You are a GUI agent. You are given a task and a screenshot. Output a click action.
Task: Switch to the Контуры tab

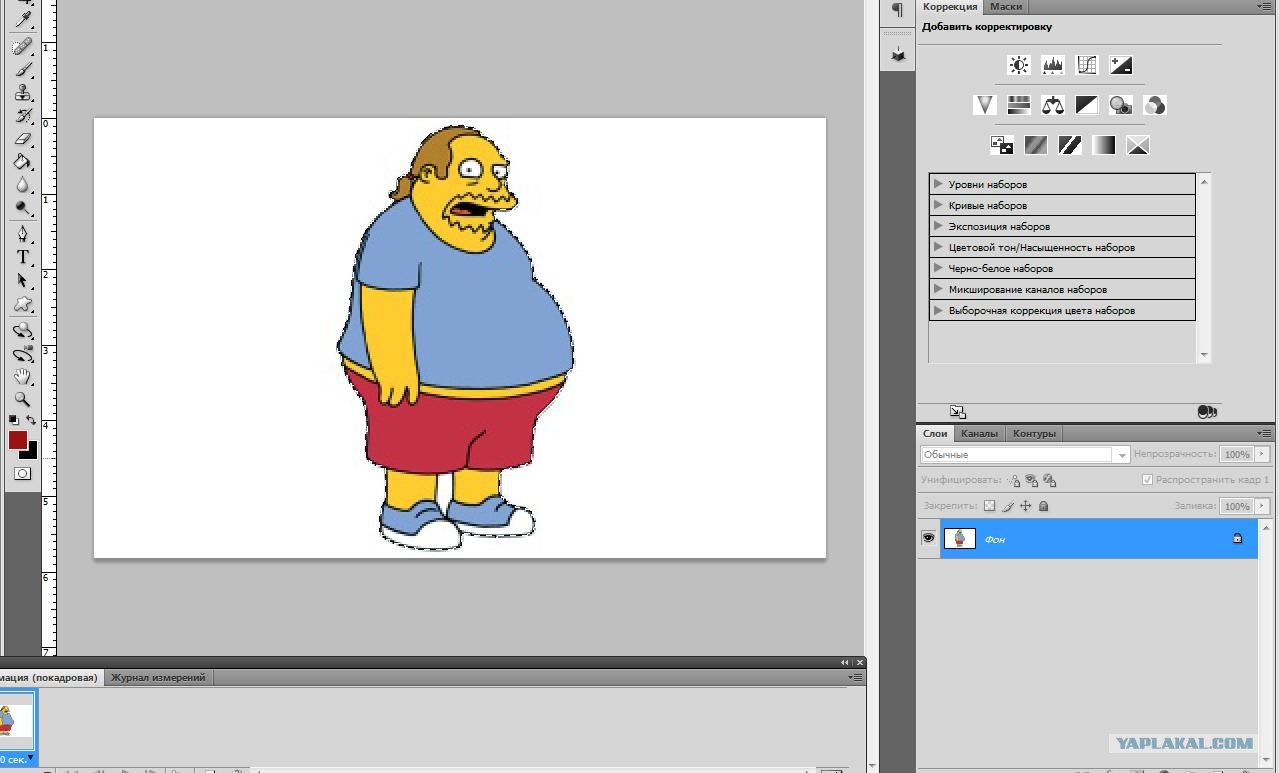coord(1034,433)
